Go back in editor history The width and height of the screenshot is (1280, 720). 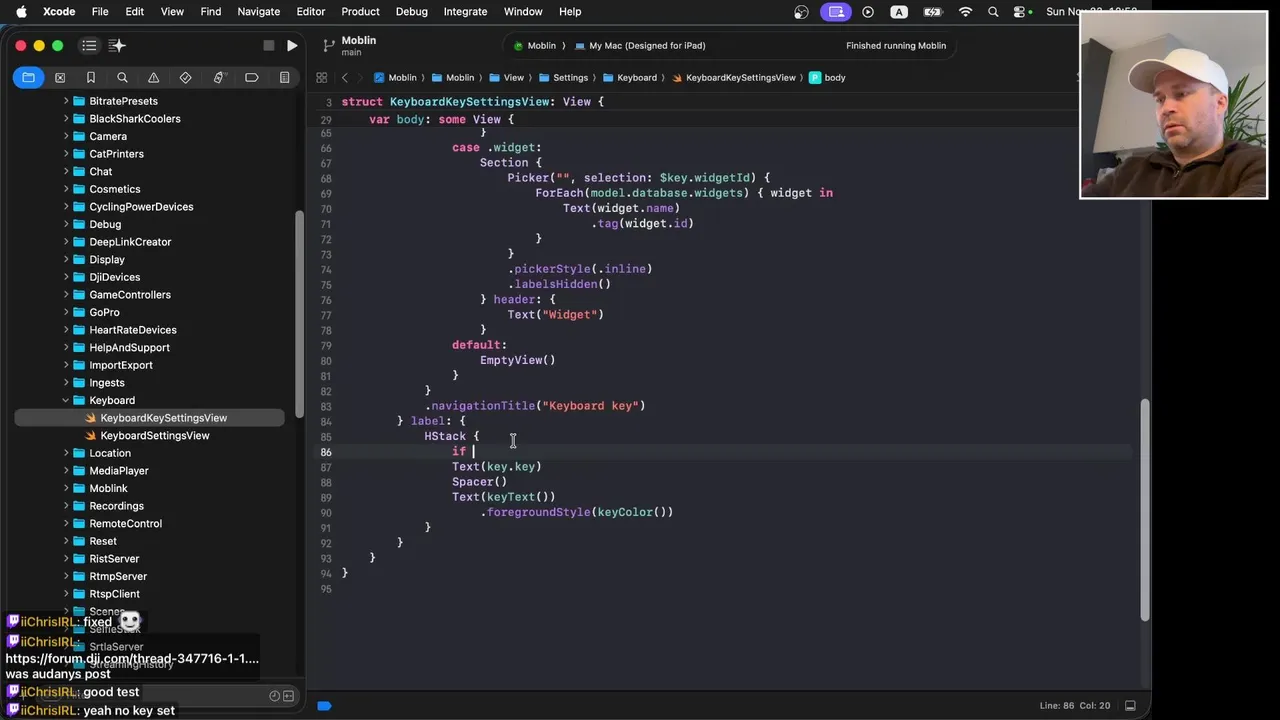click(344, 77)
